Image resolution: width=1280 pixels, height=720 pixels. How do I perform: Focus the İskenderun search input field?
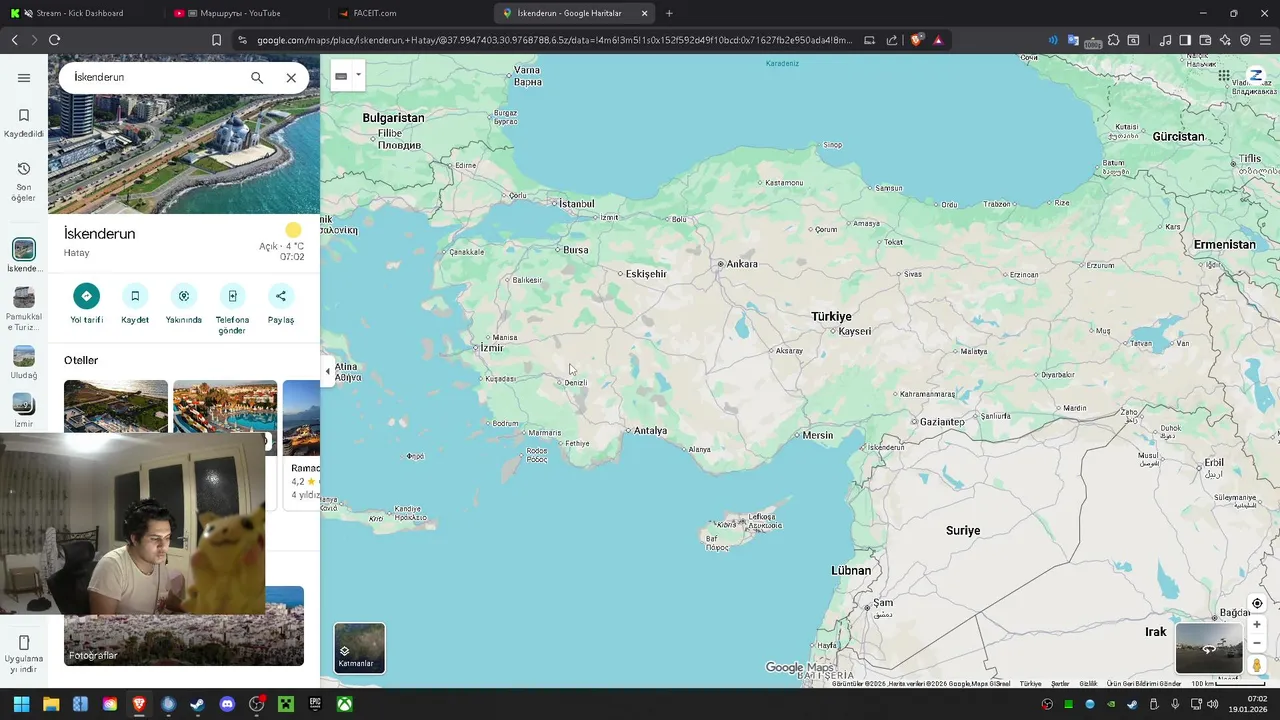(x=155, y=77)
